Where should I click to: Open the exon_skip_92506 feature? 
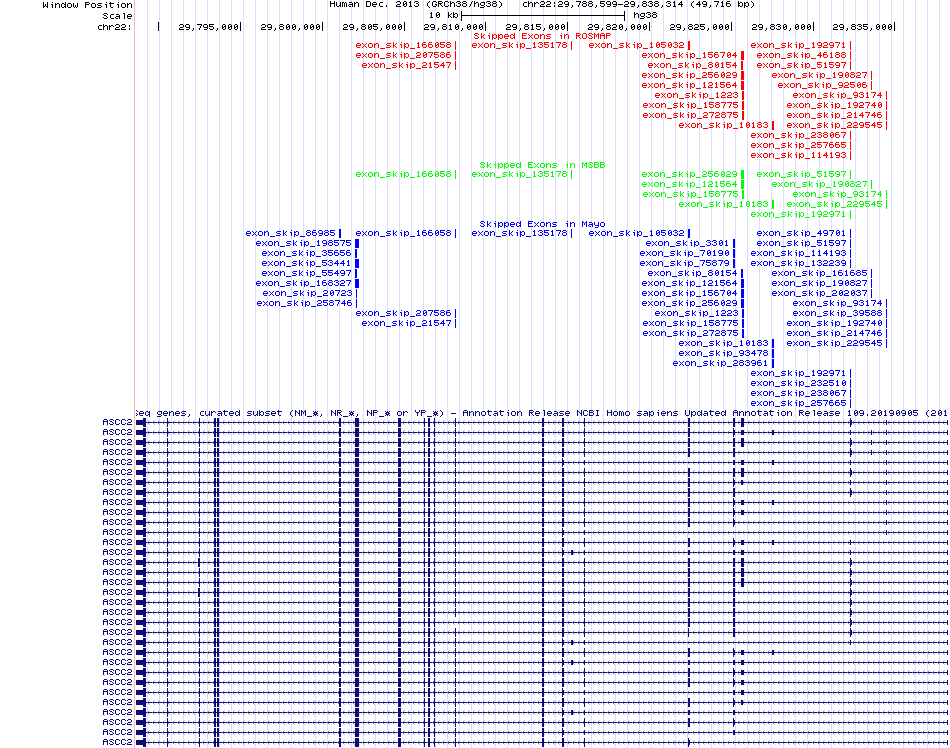811,85
